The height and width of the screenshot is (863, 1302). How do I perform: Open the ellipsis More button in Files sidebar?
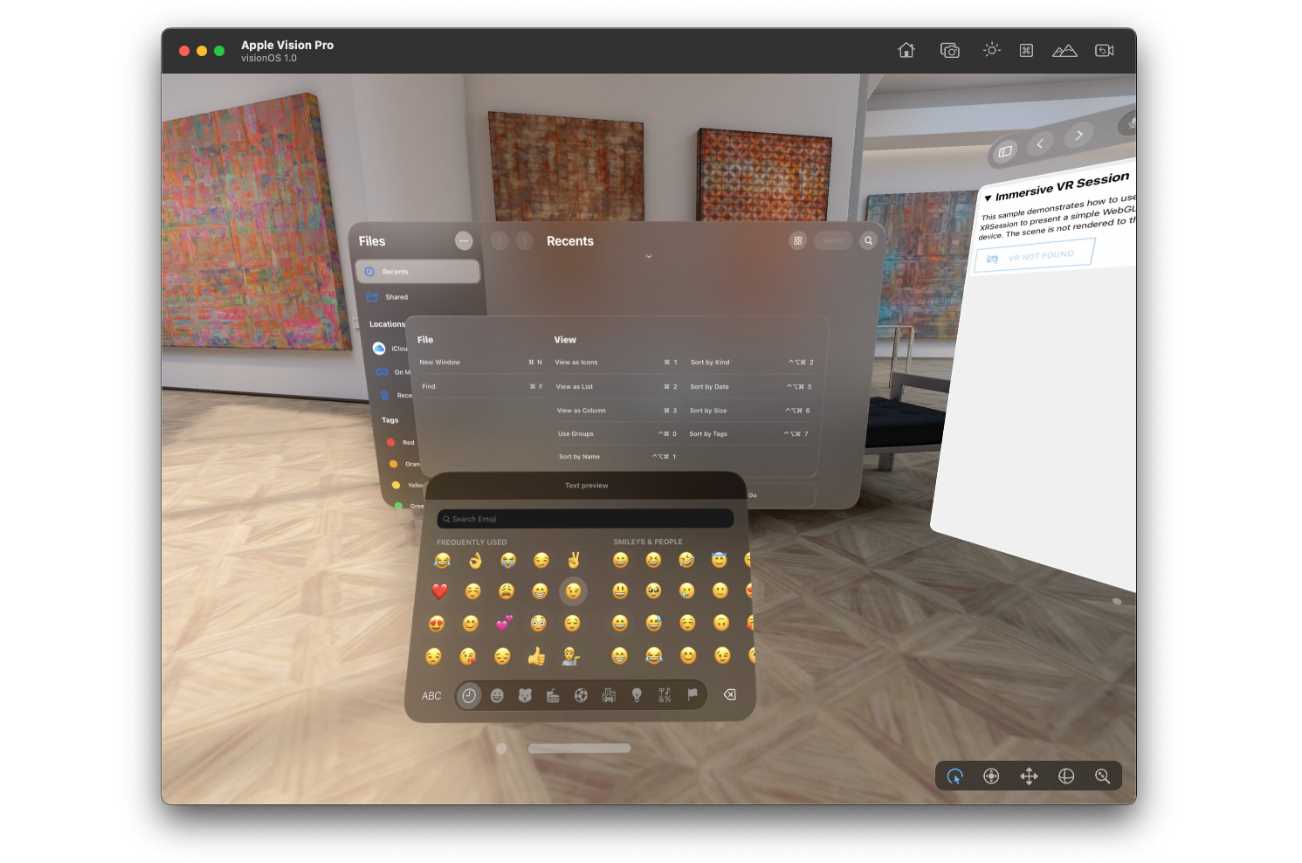463,240
